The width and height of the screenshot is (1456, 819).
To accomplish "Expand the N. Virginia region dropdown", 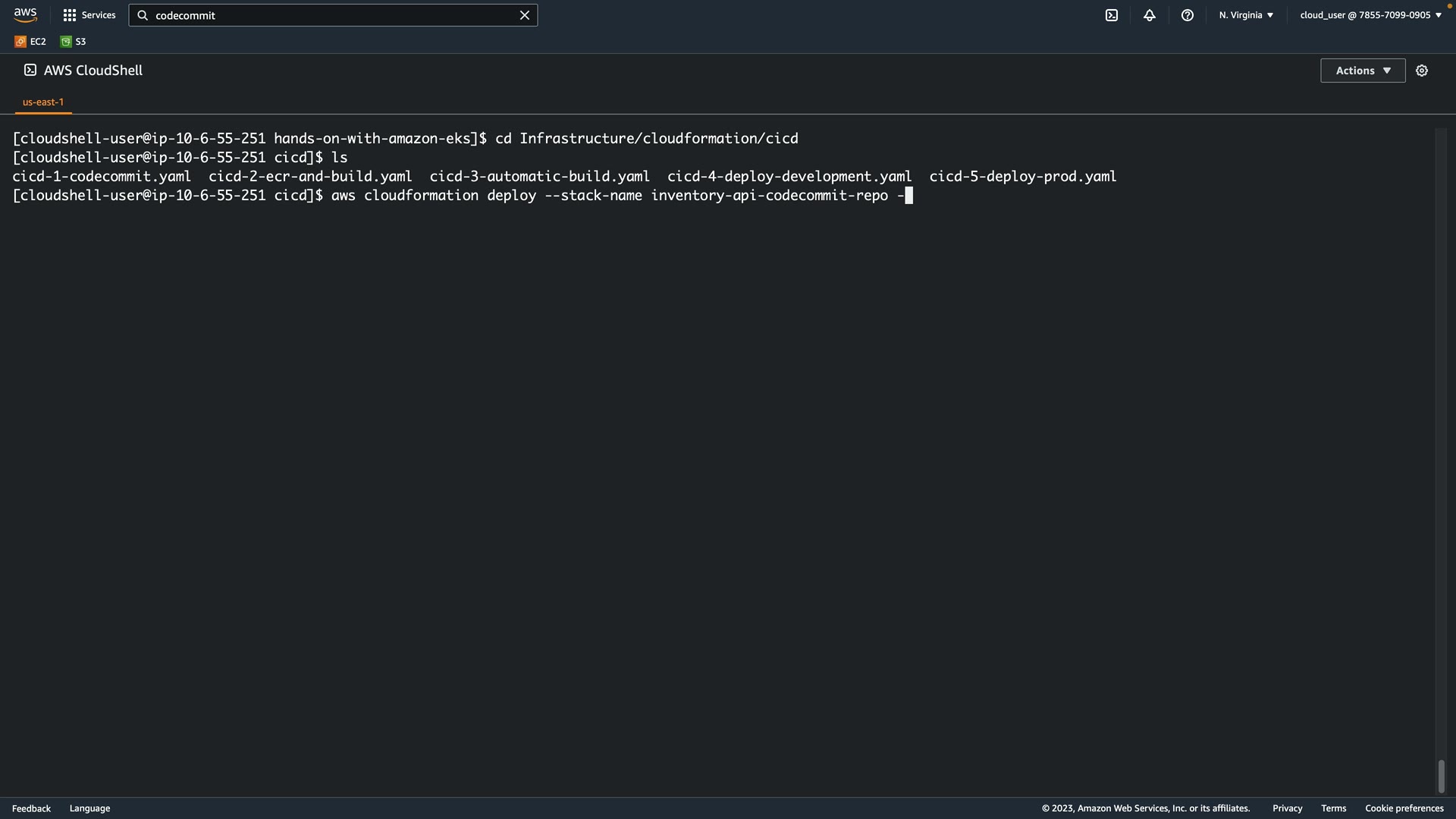I will [1246, 15].
